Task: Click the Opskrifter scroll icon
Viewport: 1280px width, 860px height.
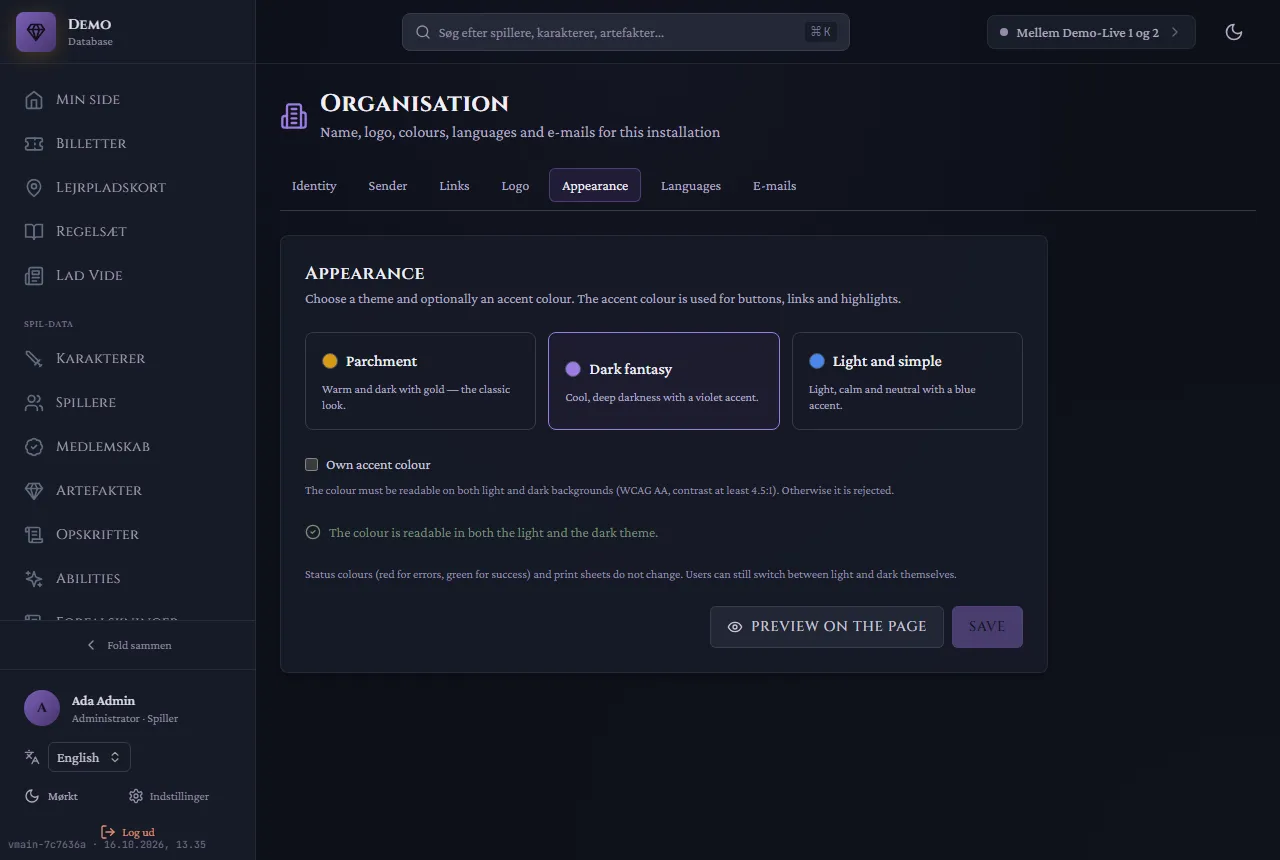Action: tap(34, 535)
